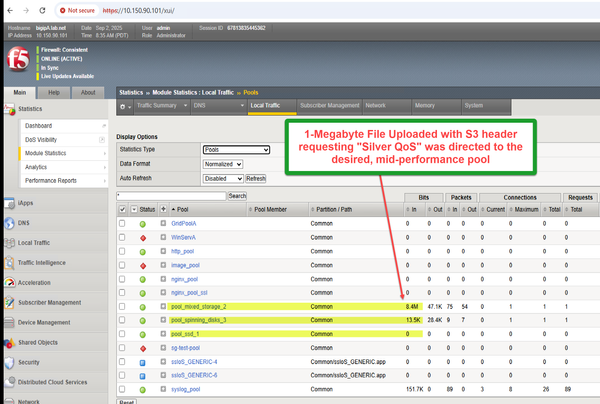Image resolution: width=600 pixels, height=404 pixels.
Task: Open the Data Format Normalized dropdown
Action: click(x=222, y=164)
